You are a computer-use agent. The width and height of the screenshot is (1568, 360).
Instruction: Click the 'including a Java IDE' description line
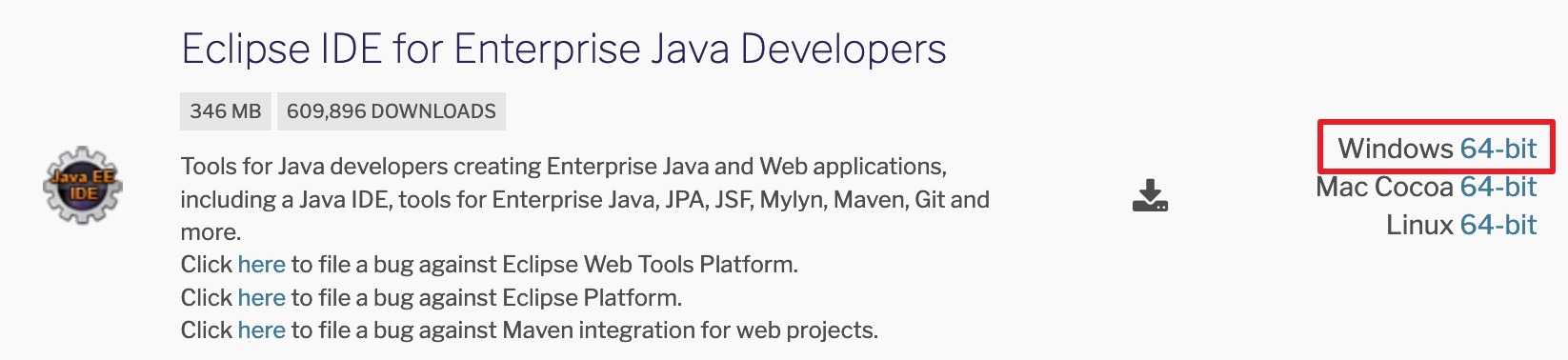tap(585, 200)
